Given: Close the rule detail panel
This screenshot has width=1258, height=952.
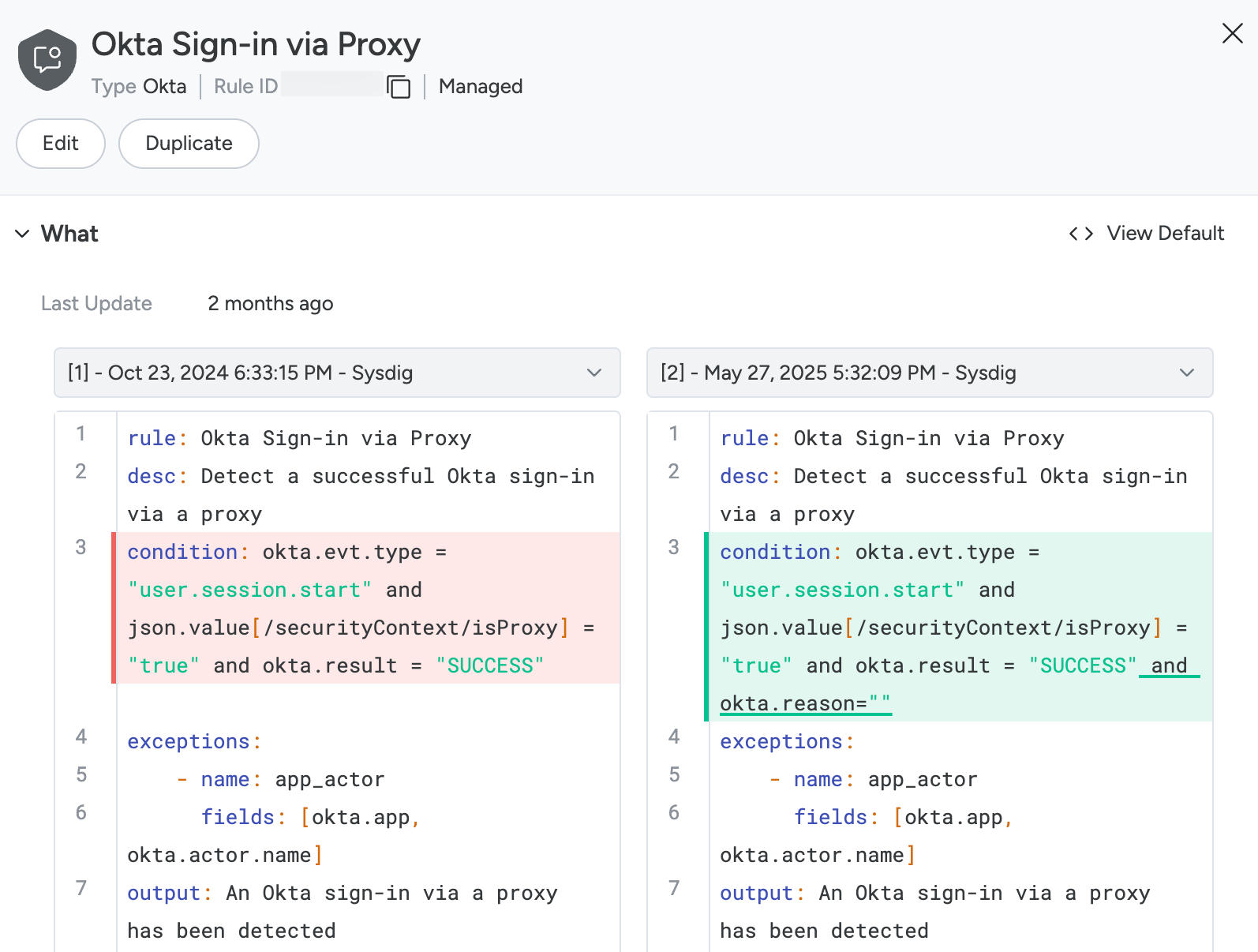Looking at the screenshot, I should [1232, 33].
